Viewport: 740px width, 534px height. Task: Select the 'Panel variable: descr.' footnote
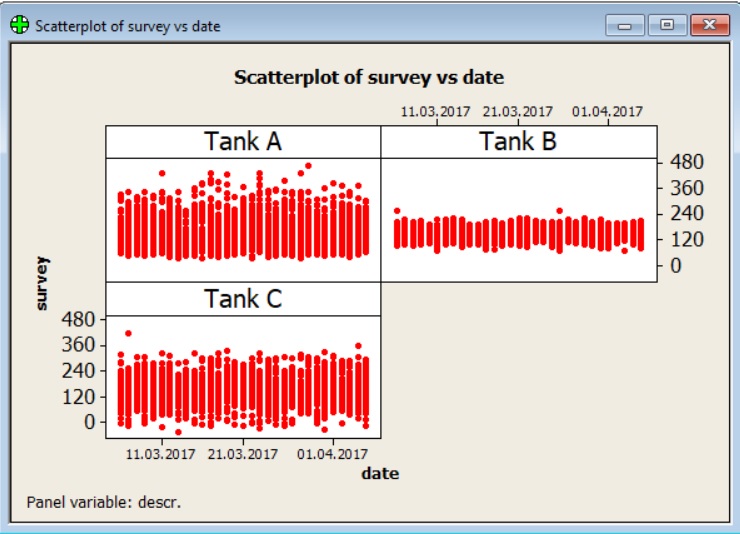coord(104,501)
